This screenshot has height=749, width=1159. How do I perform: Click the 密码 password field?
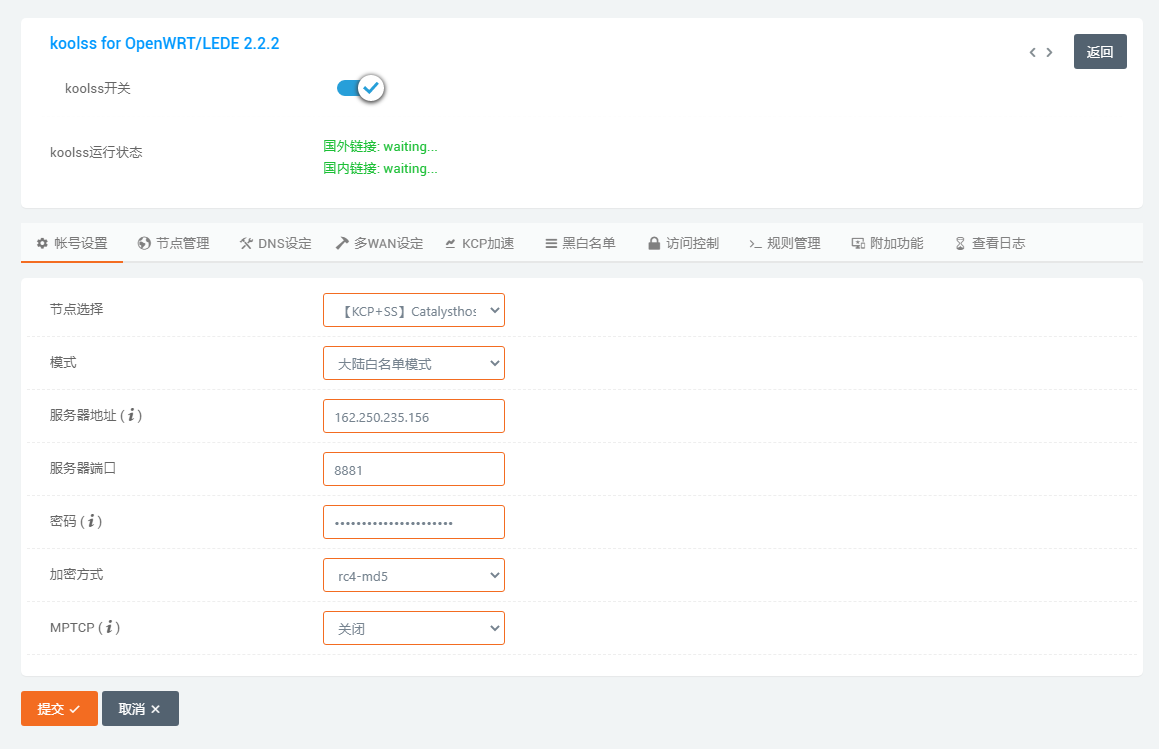tap(414, 522)
